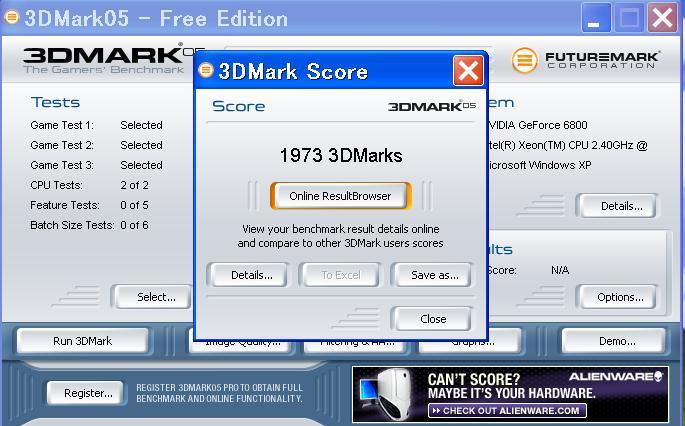685x426 pixels.
Task: Launch the Demo... button
Action: click(x=613, y=341)
